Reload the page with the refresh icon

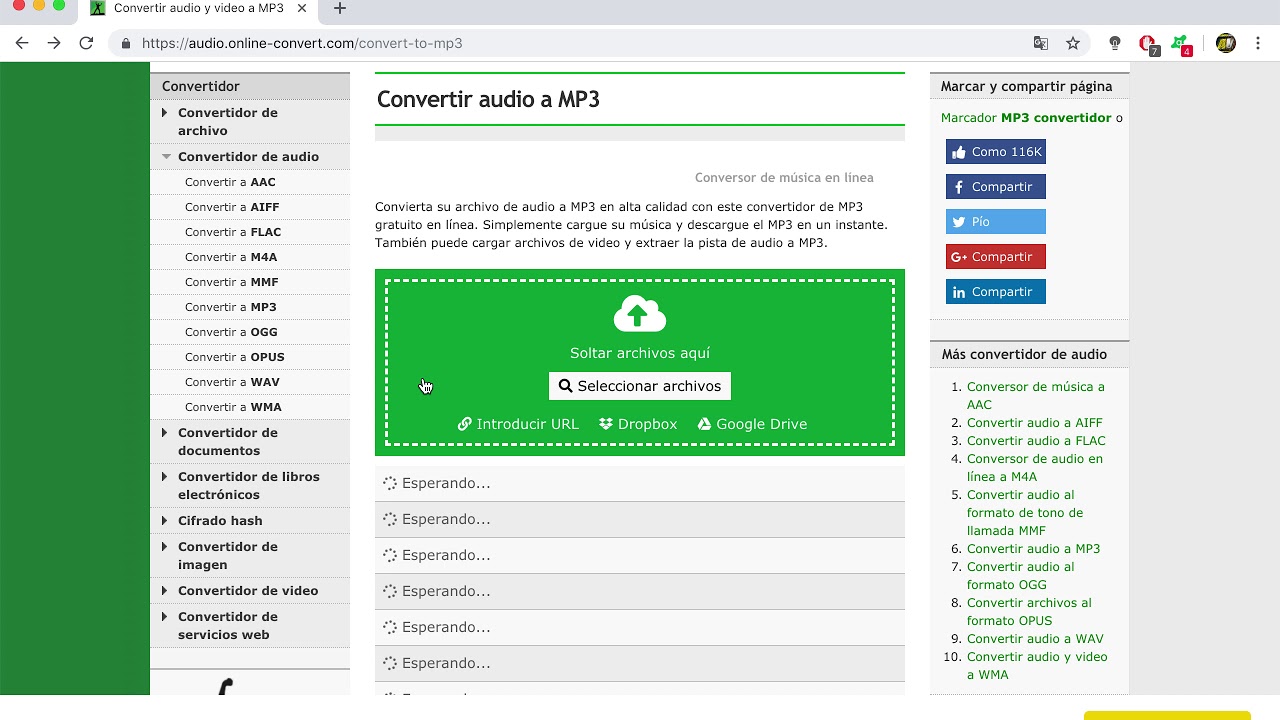86,43
